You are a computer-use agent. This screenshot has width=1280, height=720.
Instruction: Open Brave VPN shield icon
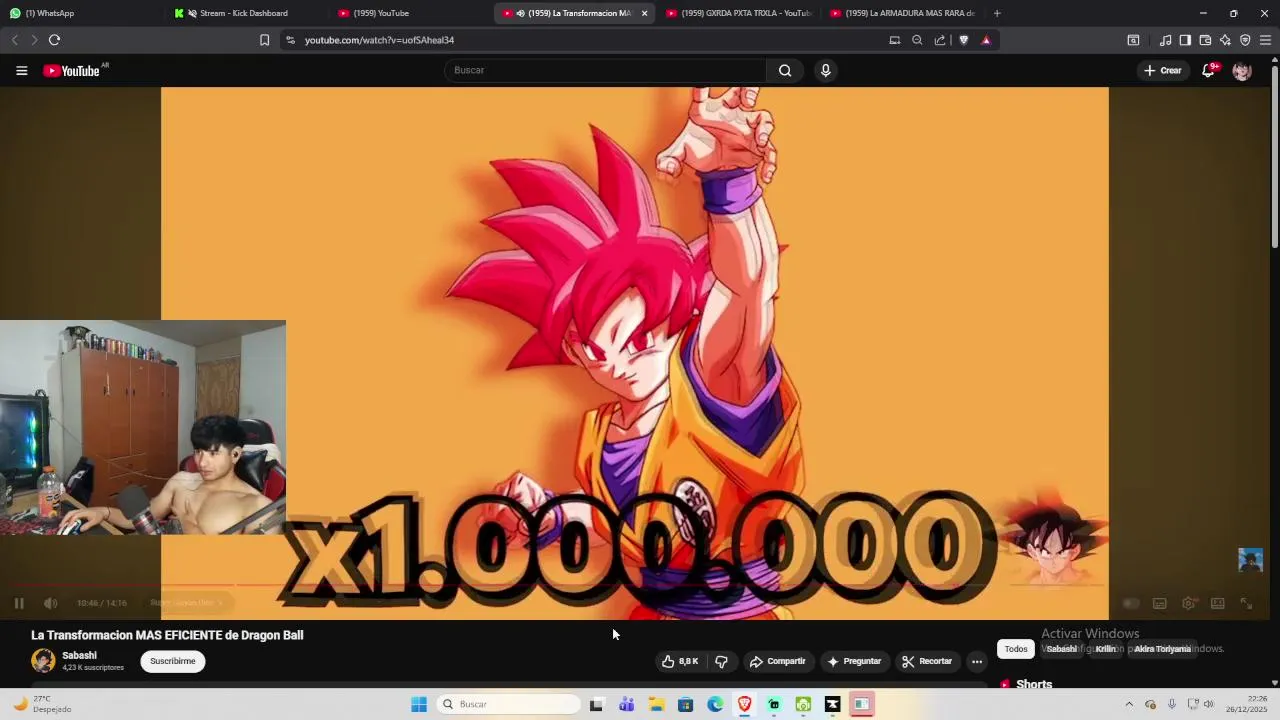(1245, 40)
